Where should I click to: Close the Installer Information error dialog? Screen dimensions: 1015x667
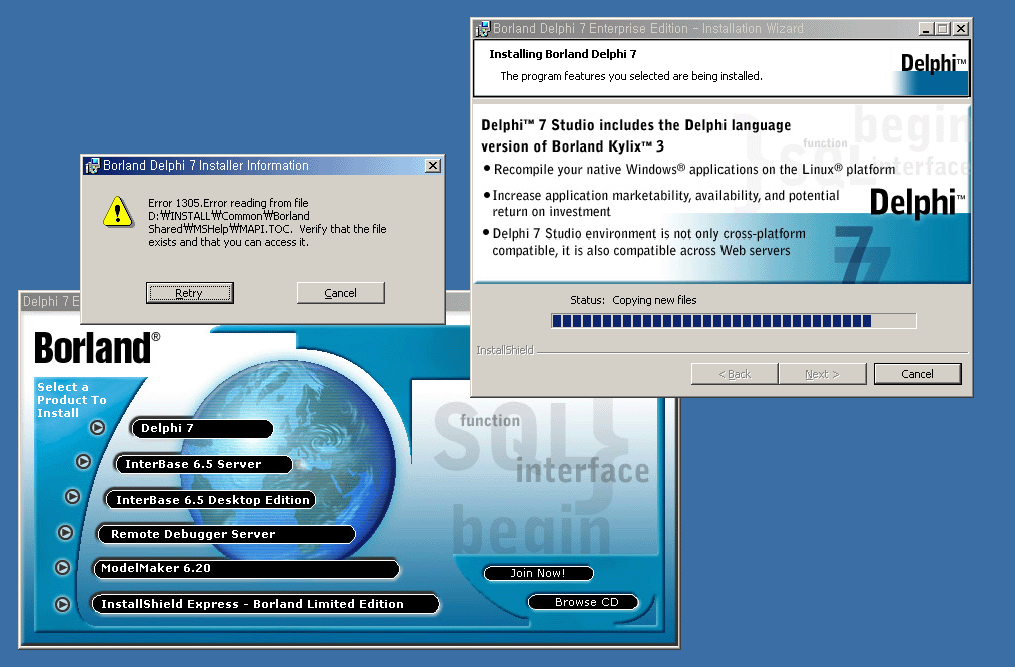click(432, 166)
